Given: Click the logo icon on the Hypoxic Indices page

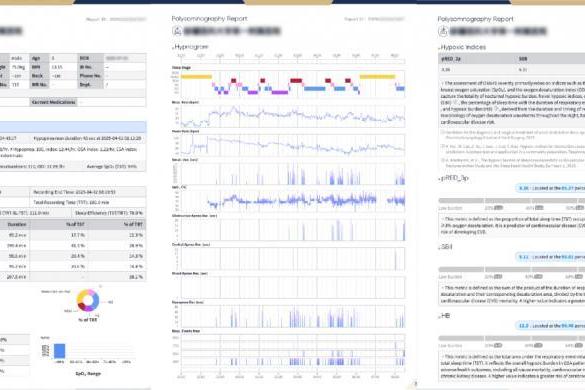Looking at the screenshot, I should [443, 31].
